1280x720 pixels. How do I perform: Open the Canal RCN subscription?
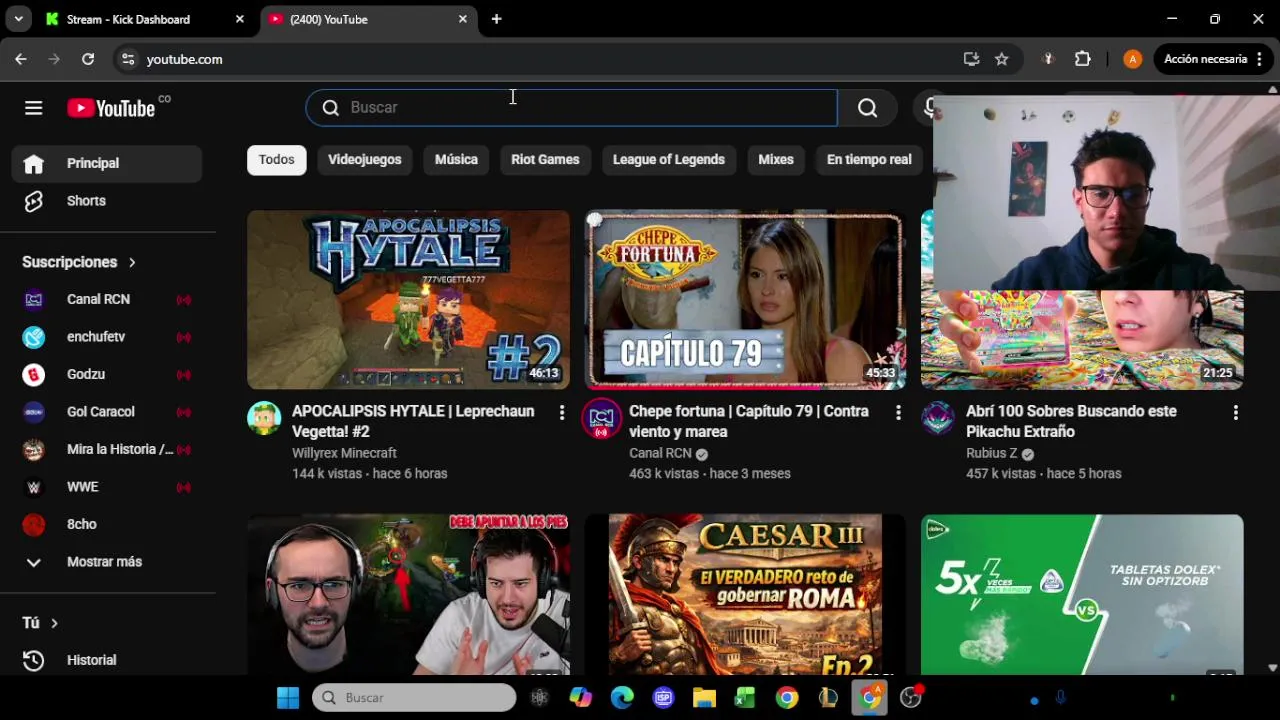107,299
